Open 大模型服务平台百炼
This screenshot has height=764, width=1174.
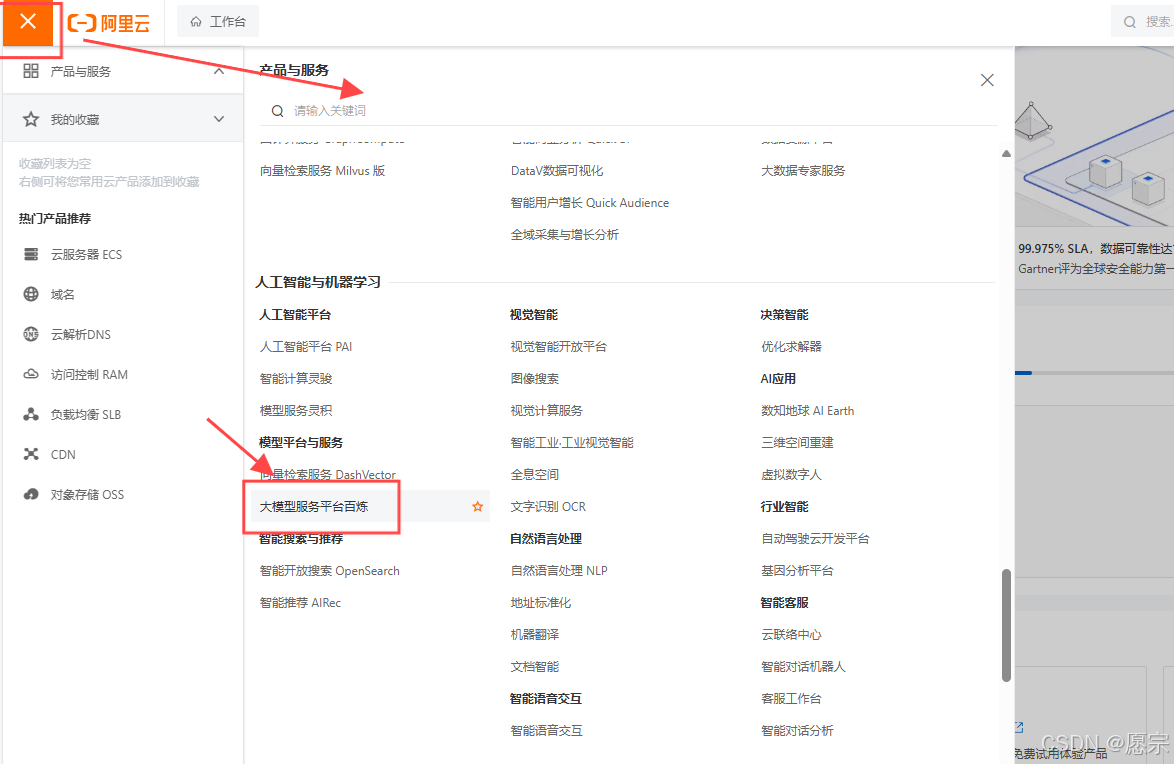(314, 507)
